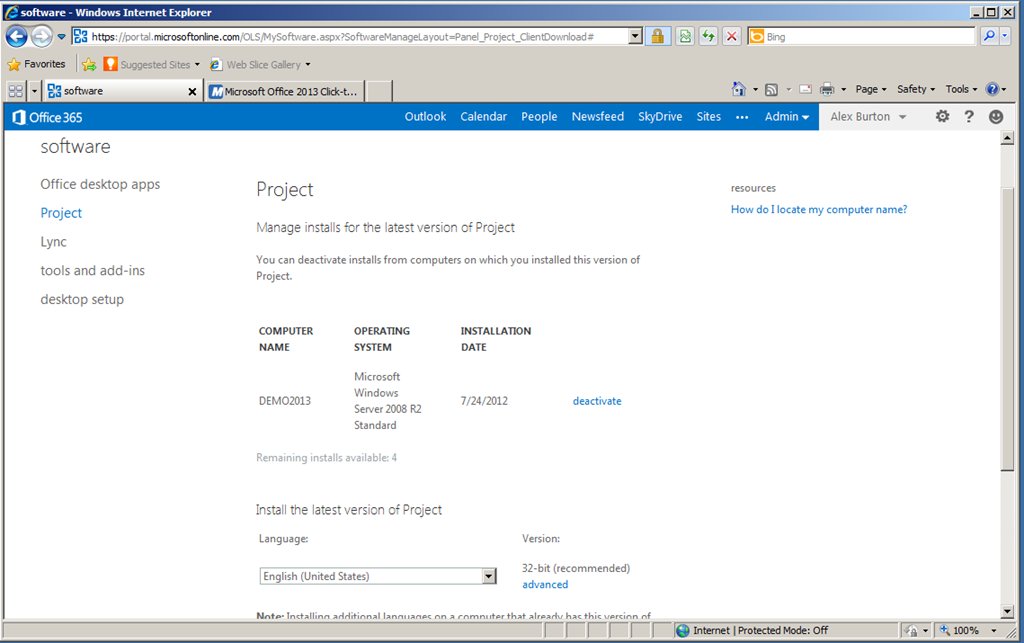
Task: Open the recent pages dropdown beside Forward
Action: [x=61, y=37]
